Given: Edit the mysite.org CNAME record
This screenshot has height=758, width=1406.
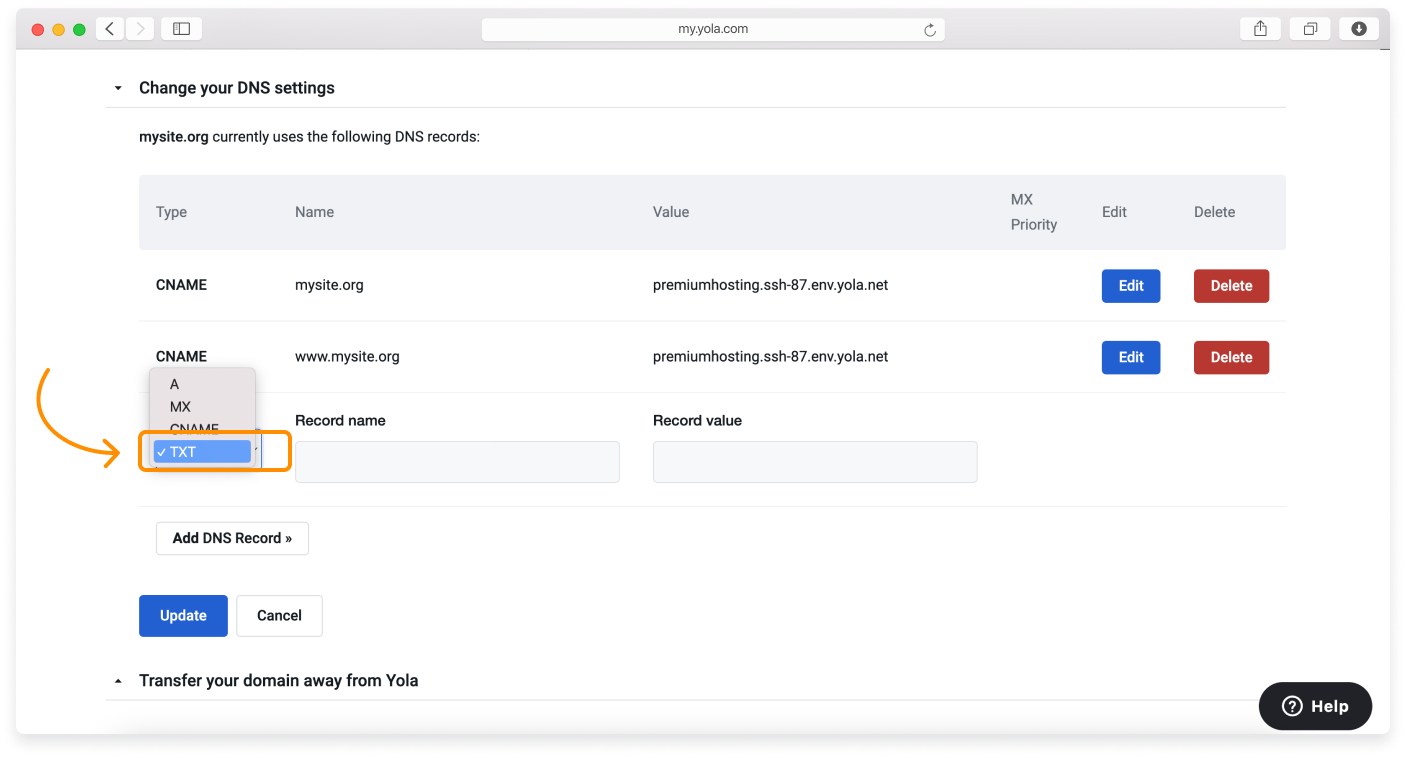Looking at the screenshot, I should coord(1131,285).
